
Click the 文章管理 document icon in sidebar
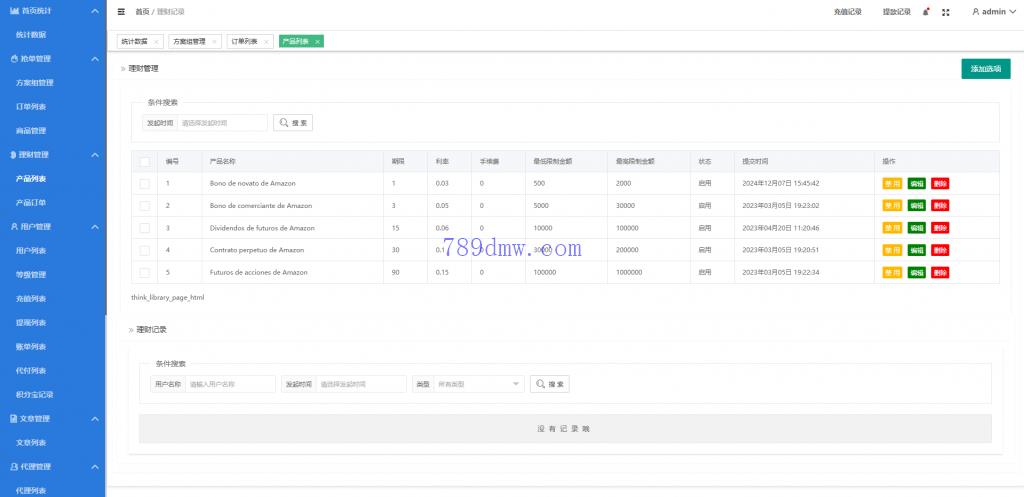click(14, 418)
